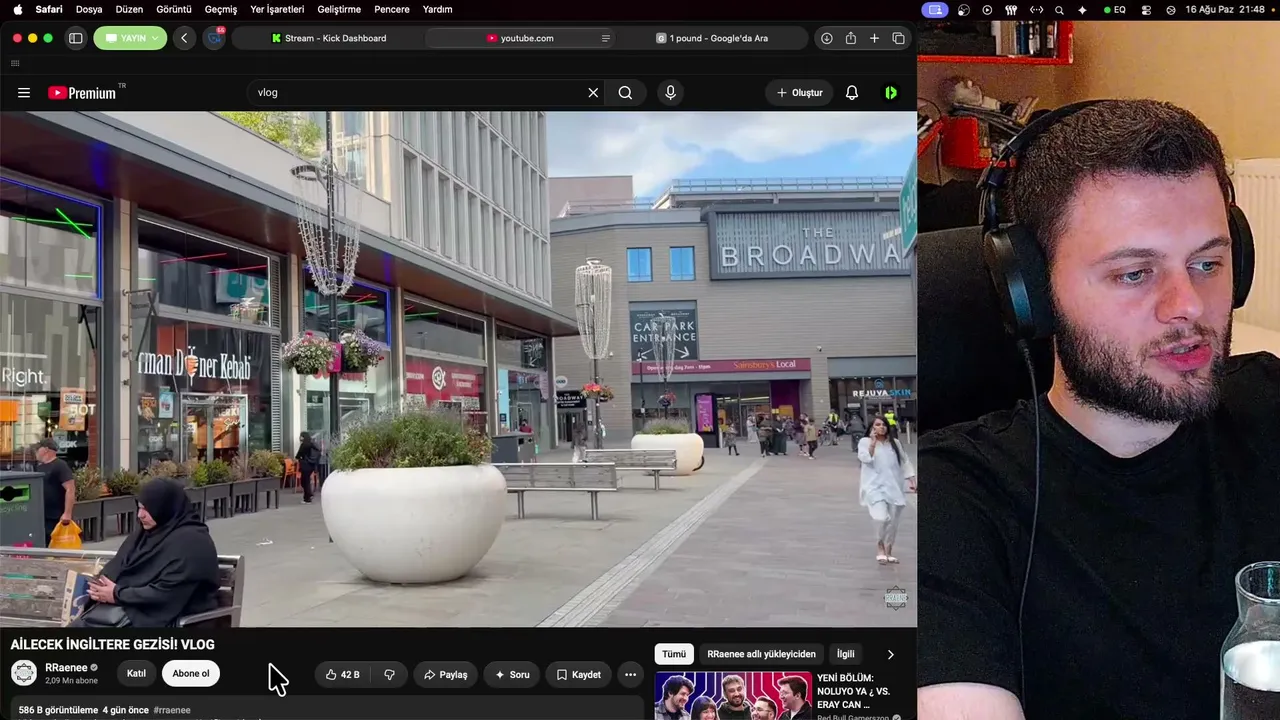Click the Soru ask button

tap(512, 674)
